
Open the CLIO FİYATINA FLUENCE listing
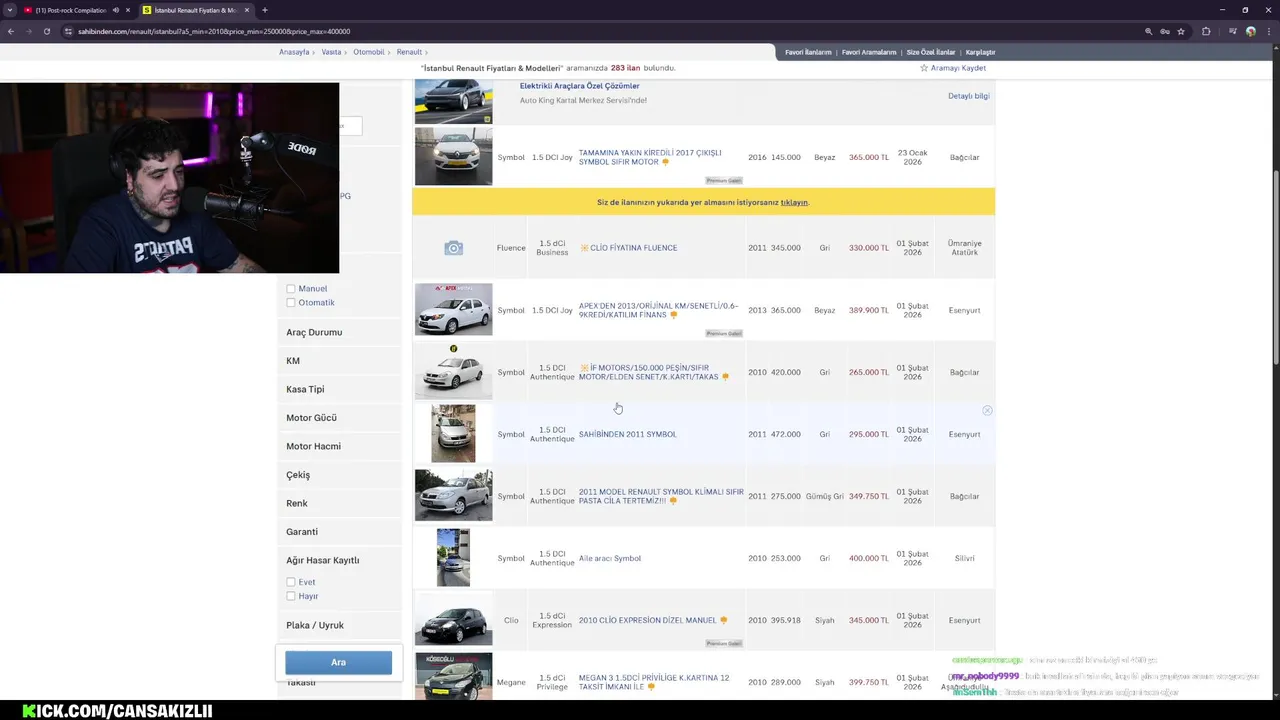click(x=633, y=248)
